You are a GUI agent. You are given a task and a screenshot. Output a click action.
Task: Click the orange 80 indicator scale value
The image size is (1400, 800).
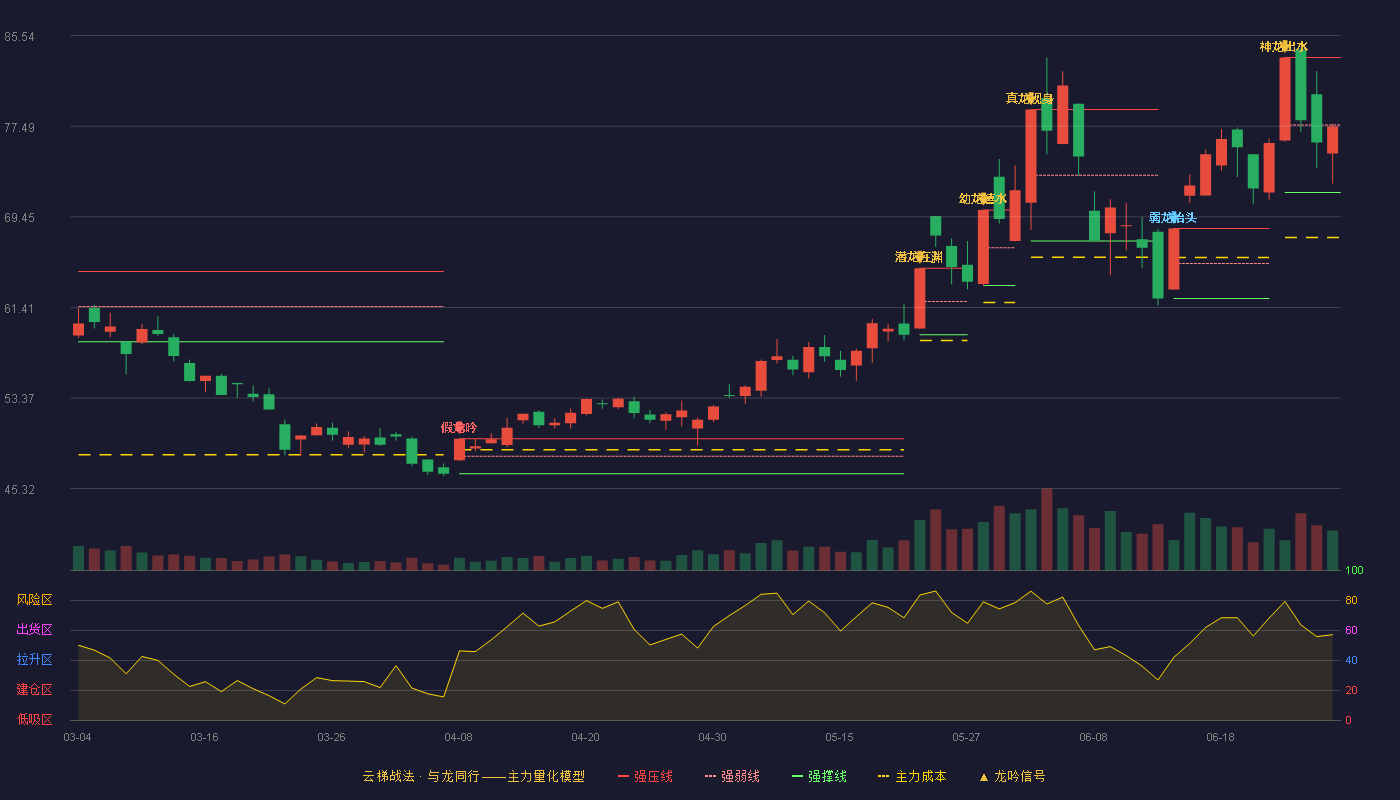click(1351, 600)
